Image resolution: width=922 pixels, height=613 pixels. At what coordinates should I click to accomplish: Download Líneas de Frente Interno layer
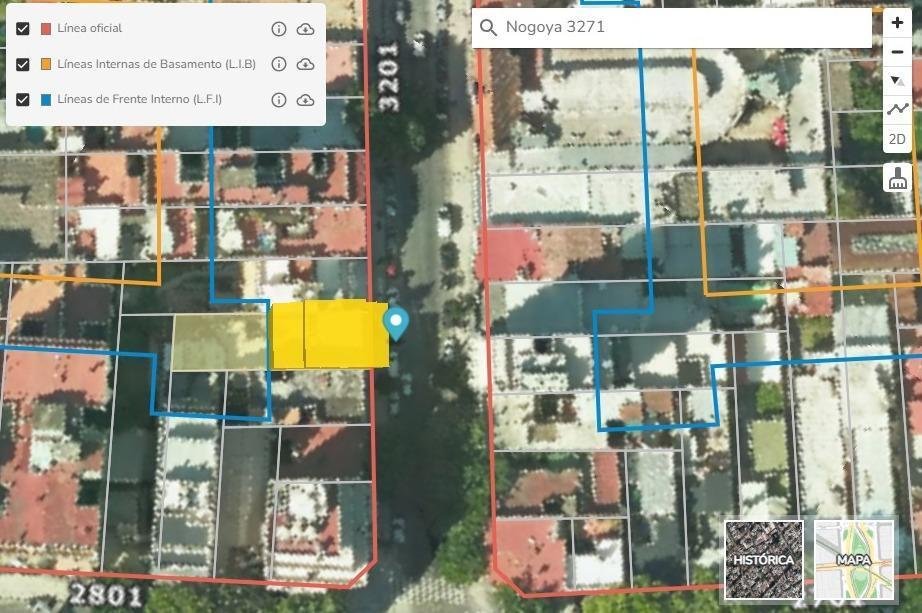click(x=305, y=100)
